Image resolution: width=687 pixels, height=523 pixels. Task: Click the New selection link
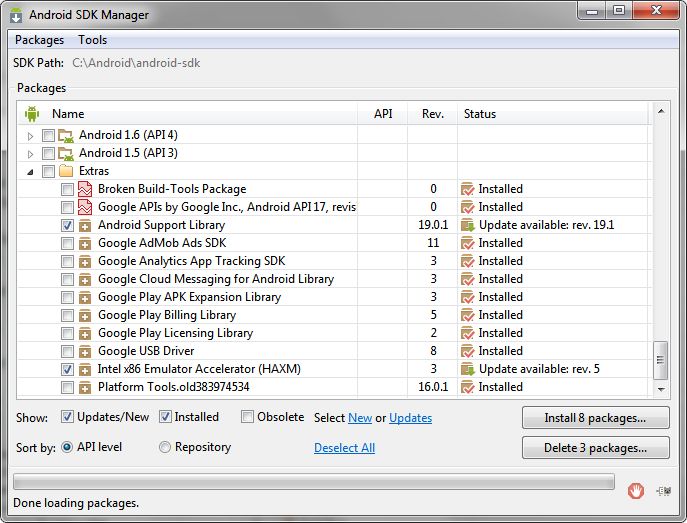point(360,418)
